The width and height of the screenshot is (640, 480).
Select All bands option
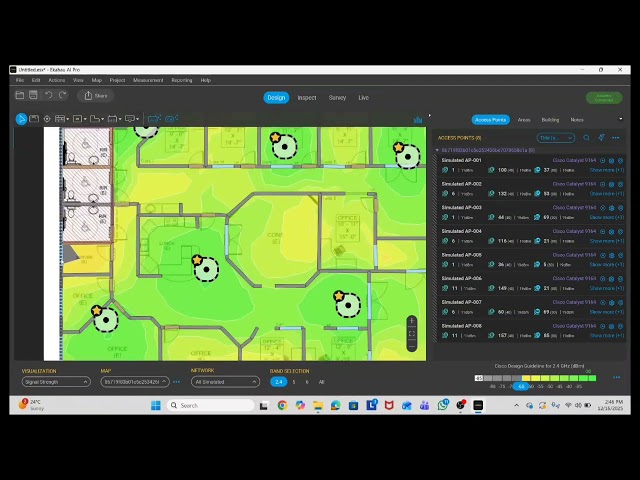[321, 382]
